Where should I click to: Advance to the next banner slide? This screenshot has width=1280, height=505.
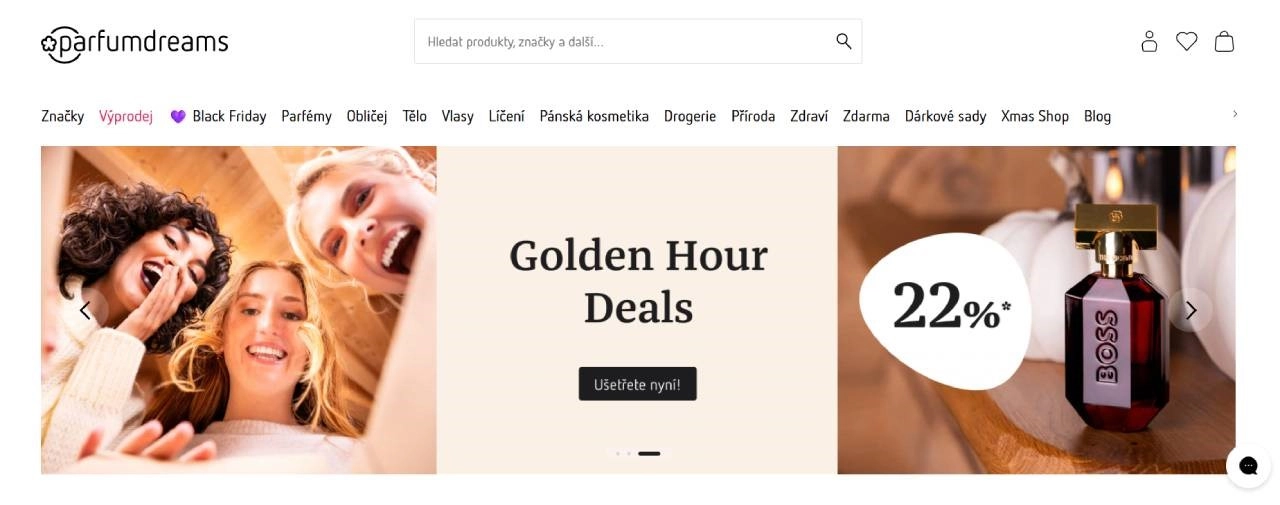[1190, 310]
